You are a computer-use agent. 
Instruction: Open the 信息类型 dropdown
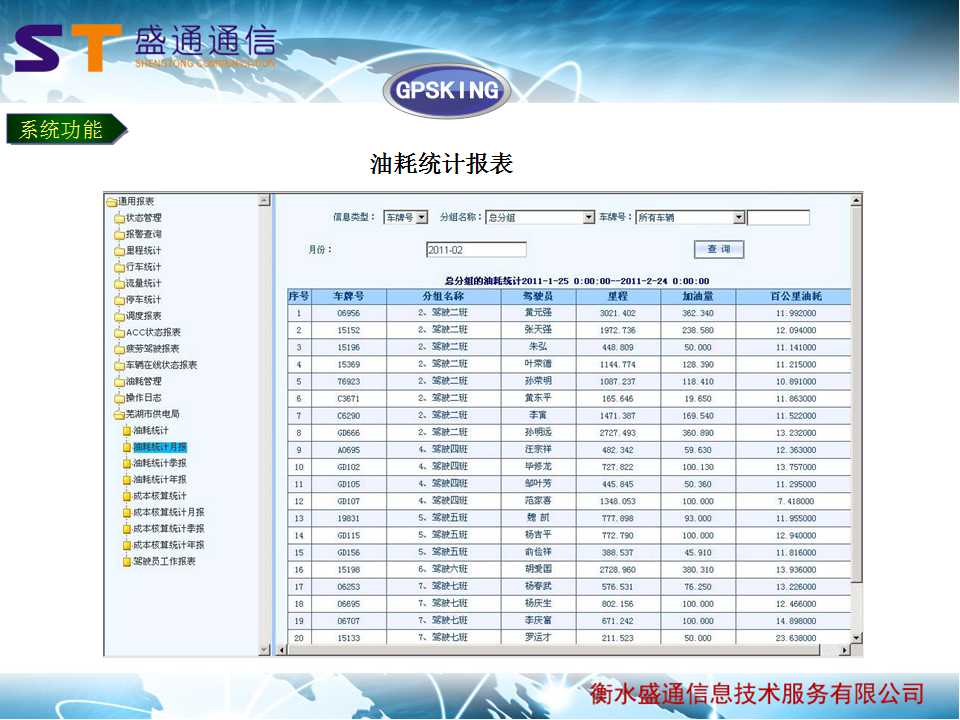point(421,218)
